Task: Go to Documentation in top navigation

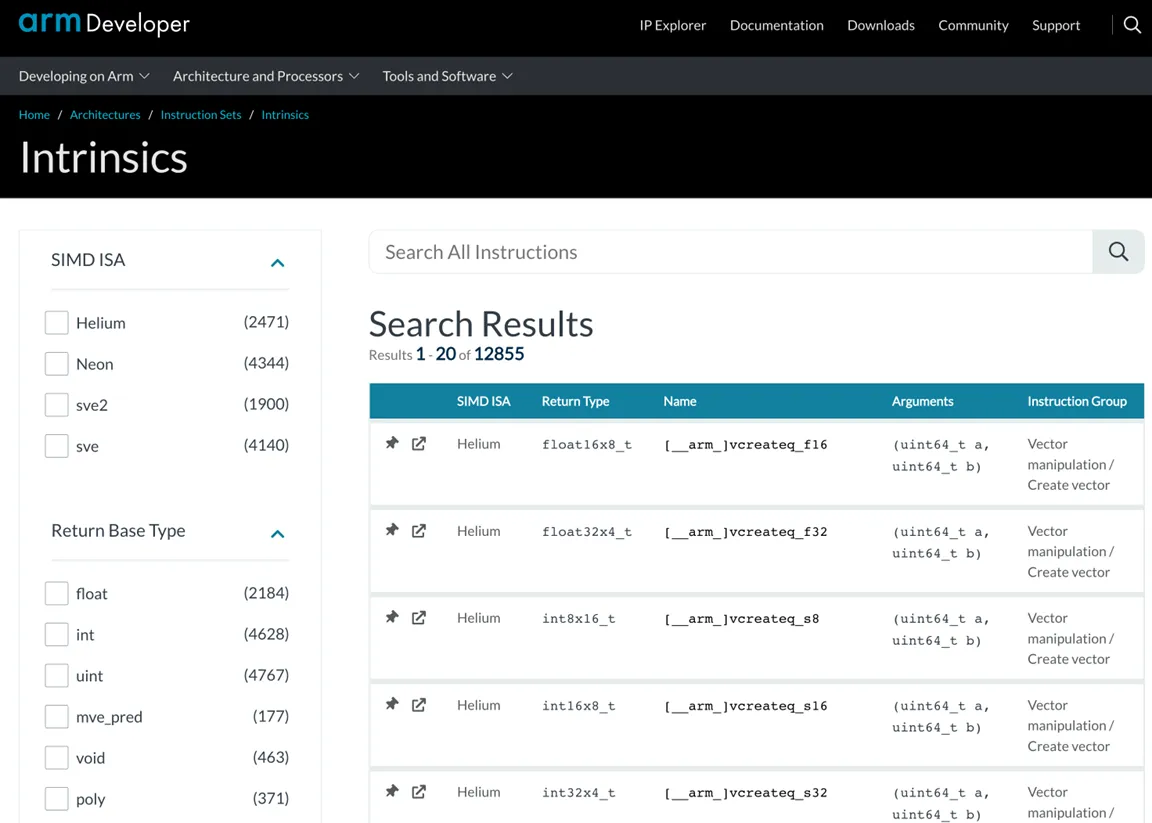Action: [776, 25]
